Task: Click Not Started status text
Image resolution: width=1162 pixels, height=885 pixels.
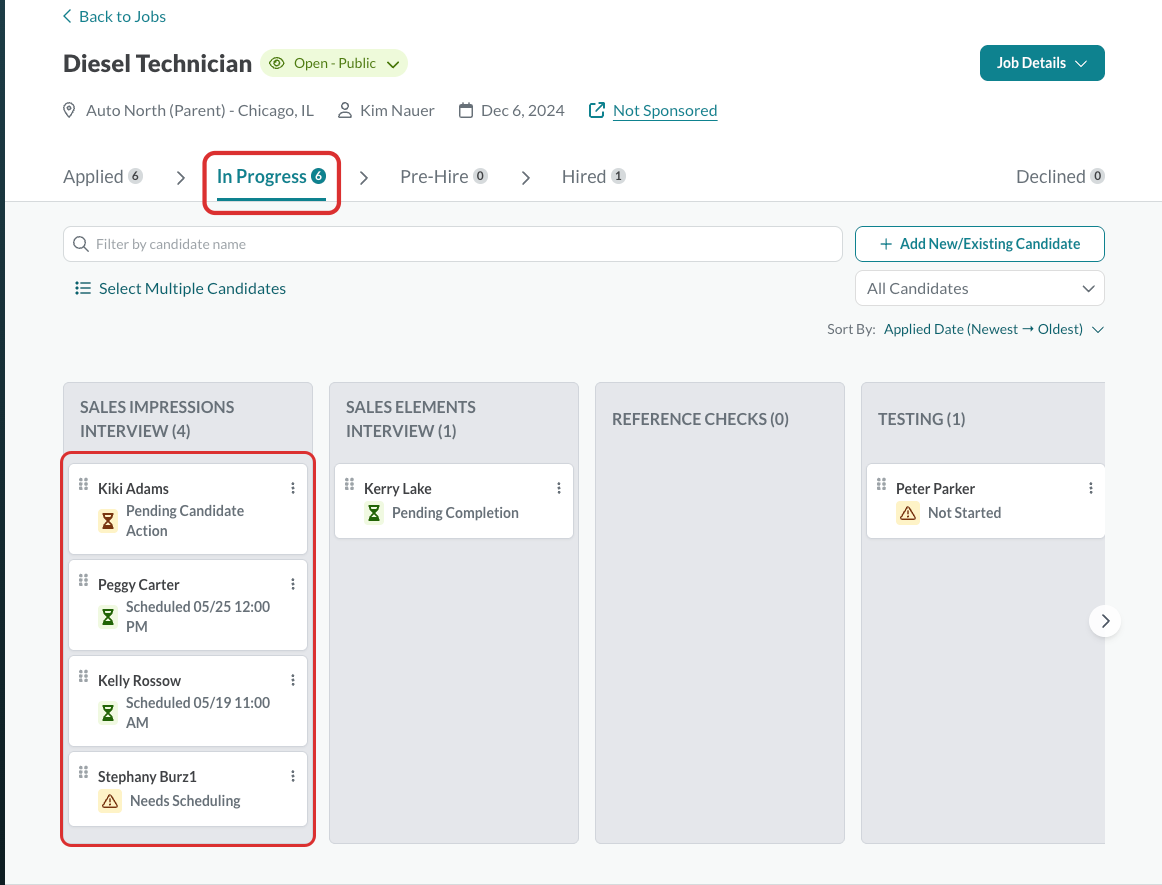Action: 964,513
